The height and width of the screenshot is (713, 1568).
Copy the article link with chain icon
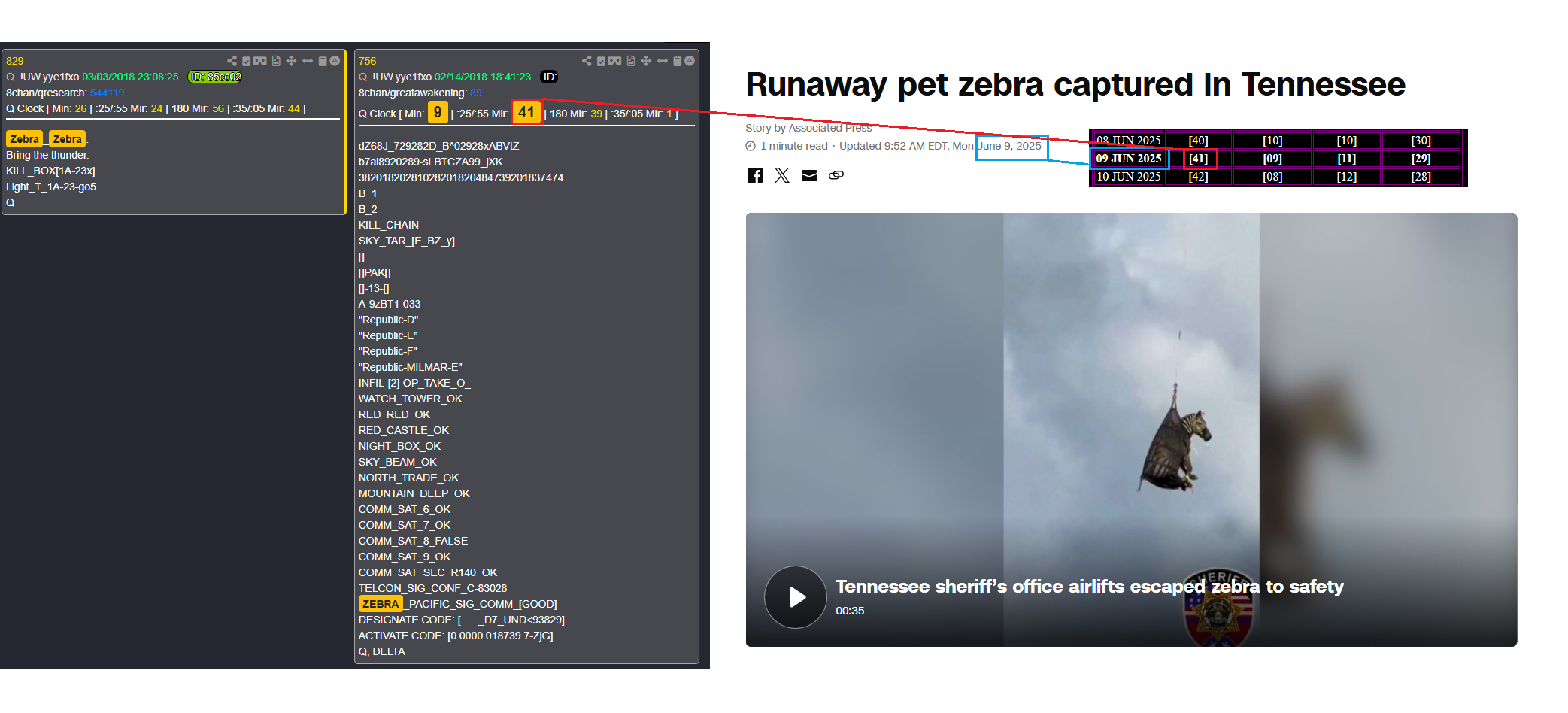coord(836,175)
